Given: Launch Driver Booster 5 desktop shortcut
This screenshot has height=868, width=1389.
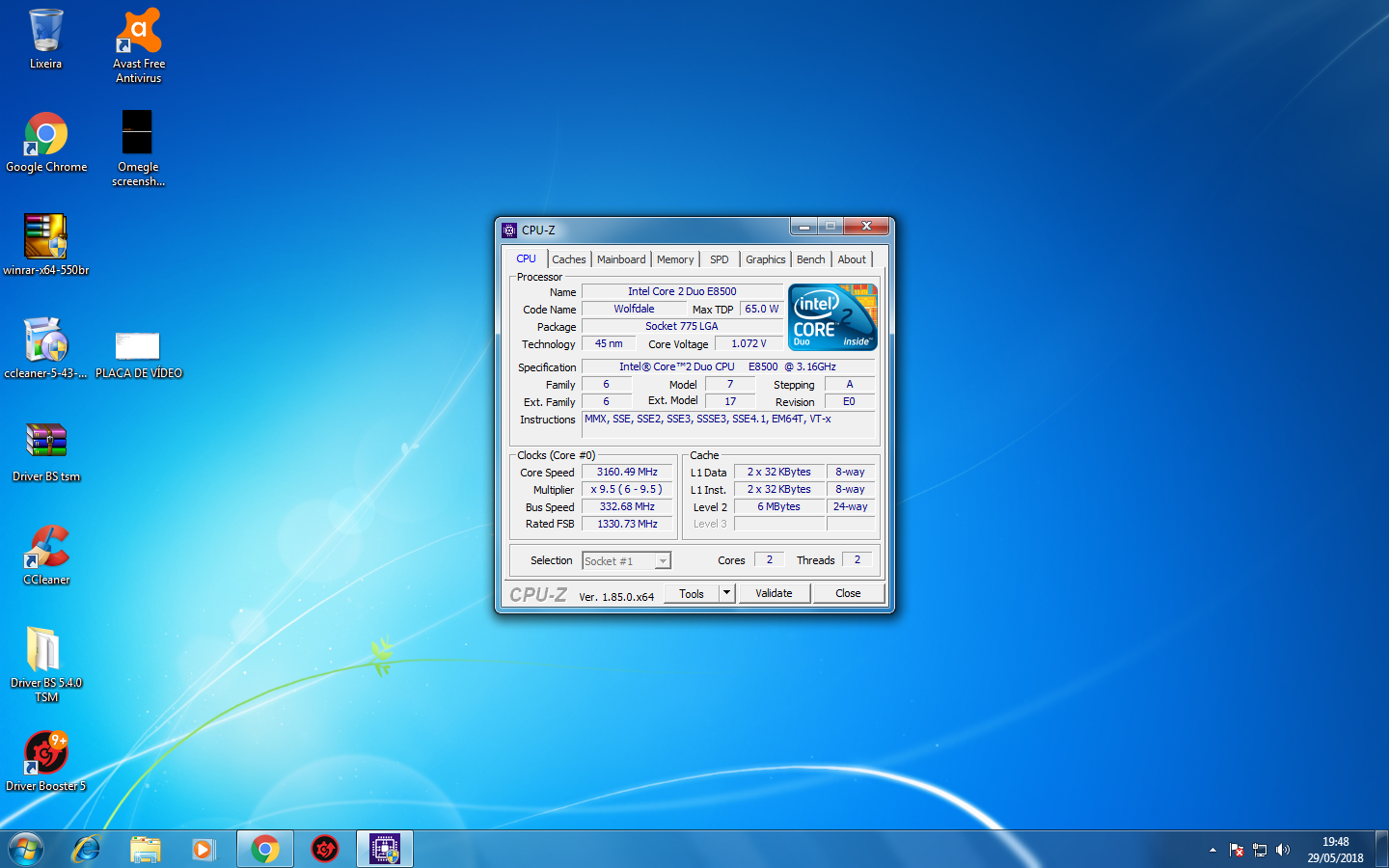Looking at the screenshot, I should point(45,761).
